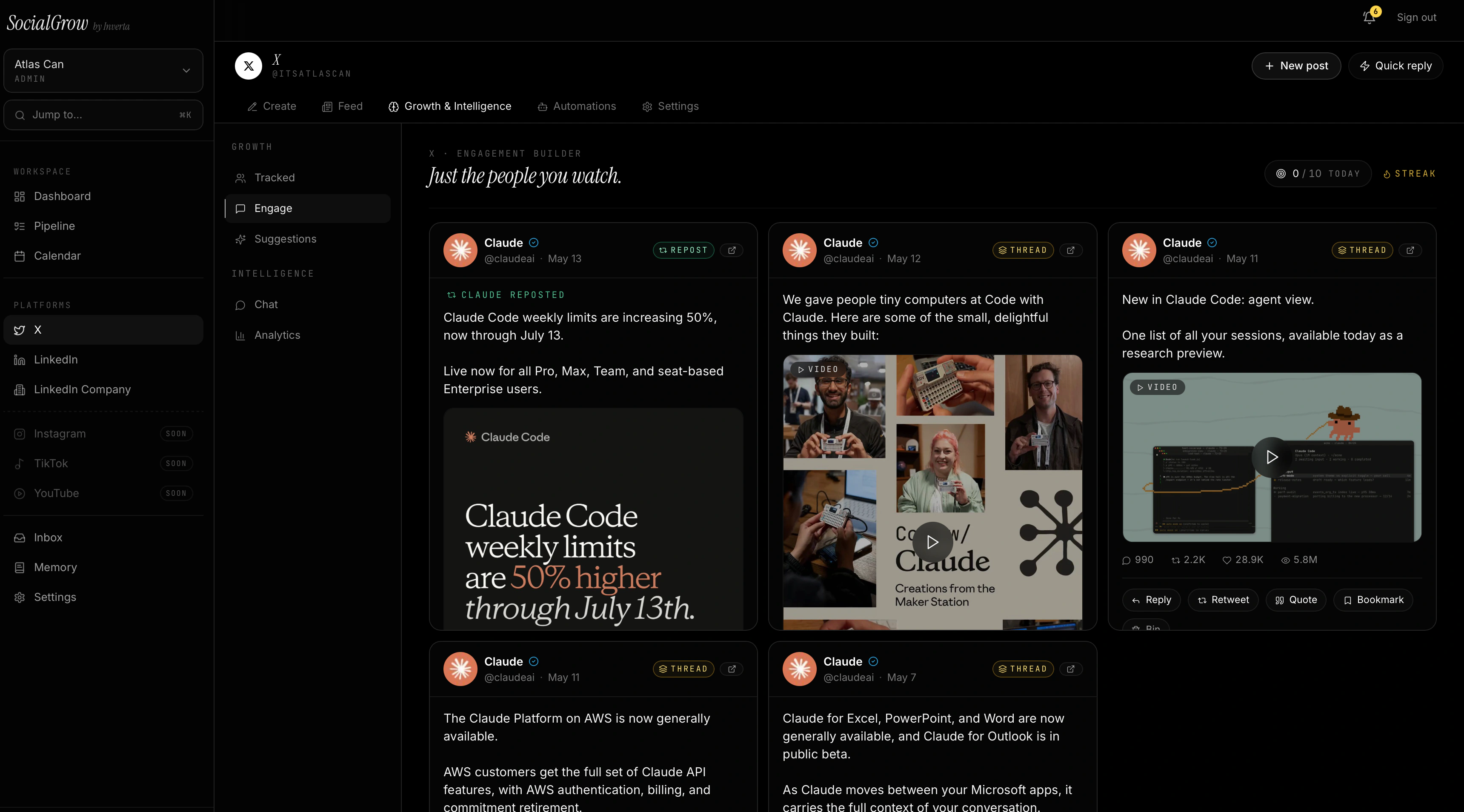Quote the agent view post

(x=1296, y=600)
